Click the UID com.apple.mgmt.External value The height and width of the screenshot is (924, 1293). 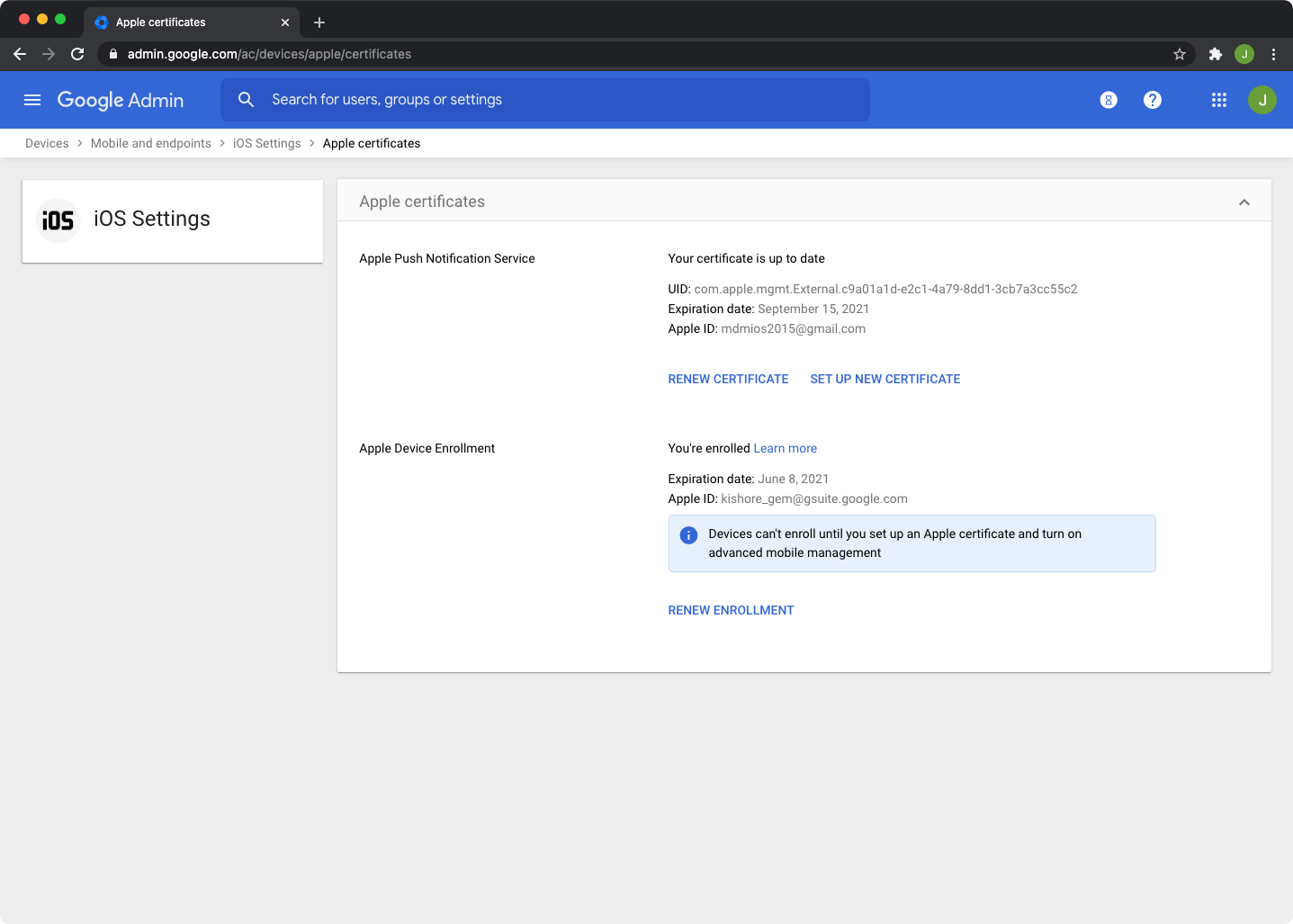(885, 289)
